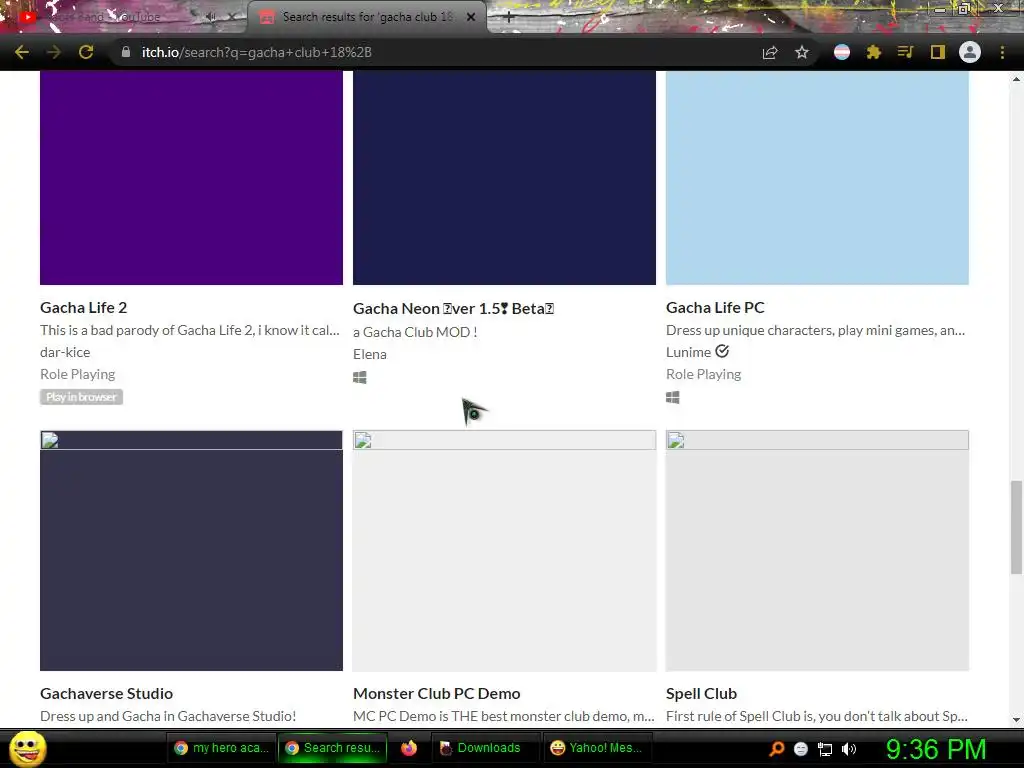Viewport: 1024px width, 768px height.
Task: Open the Lunime developer page
Action: [688, 352]
